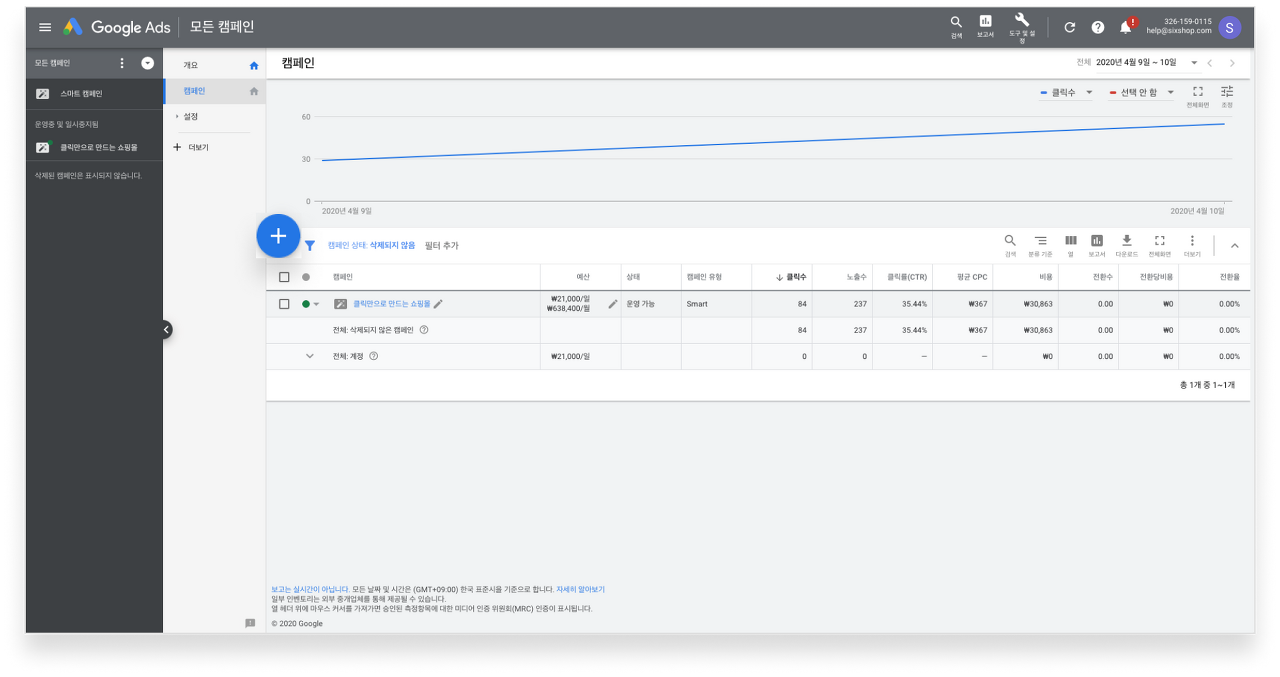Screen dimensions: 1280x677
Task: Open the account avatar S
Action: pos(1230,27)
